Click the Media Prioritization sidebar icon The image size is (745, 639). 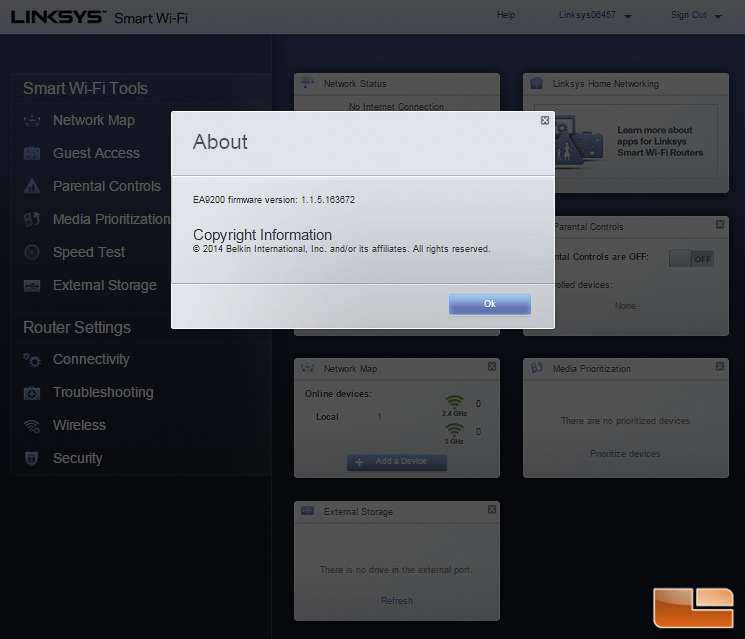[32, 219]
